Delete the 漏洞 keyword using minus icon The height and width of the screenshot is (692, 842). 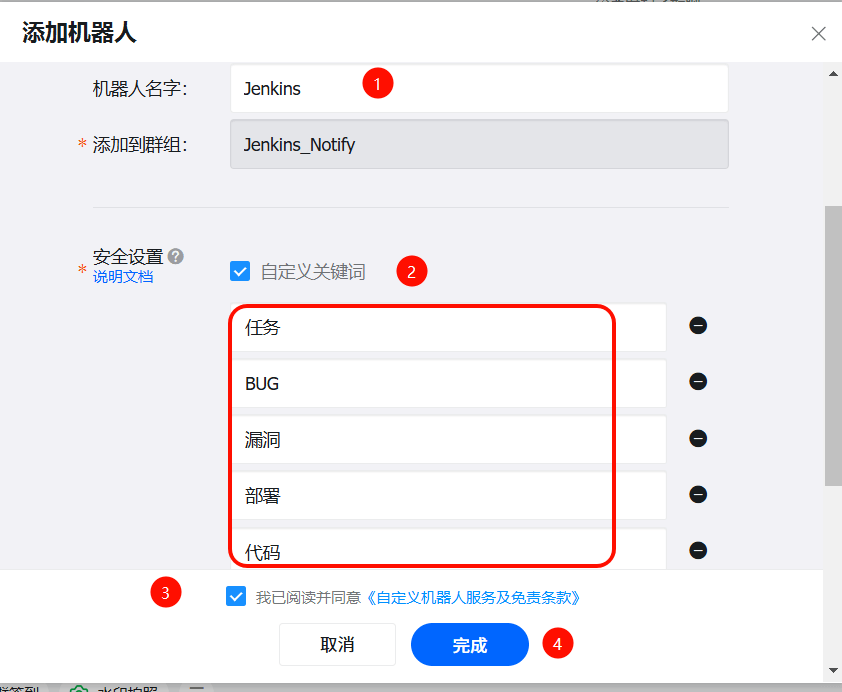pos(698,439)
